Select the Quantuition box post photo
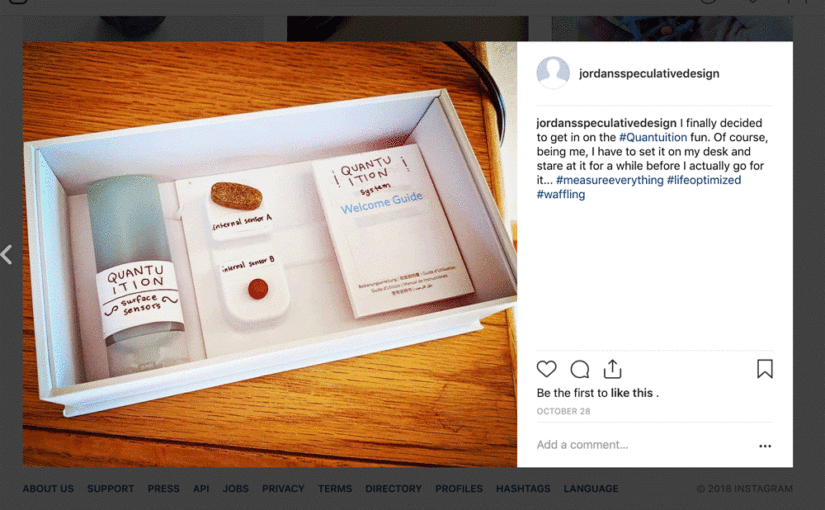This screenshot has height=510, width=825. (x=270, y=254)
